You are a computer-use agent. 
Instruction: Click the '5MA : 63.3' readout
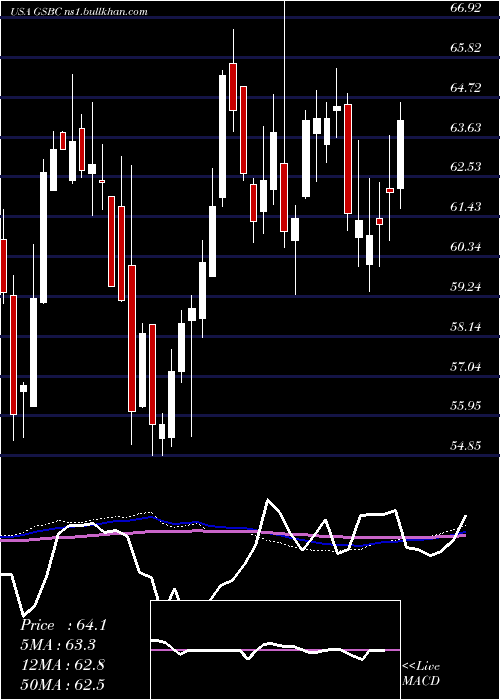click(58, 645)
